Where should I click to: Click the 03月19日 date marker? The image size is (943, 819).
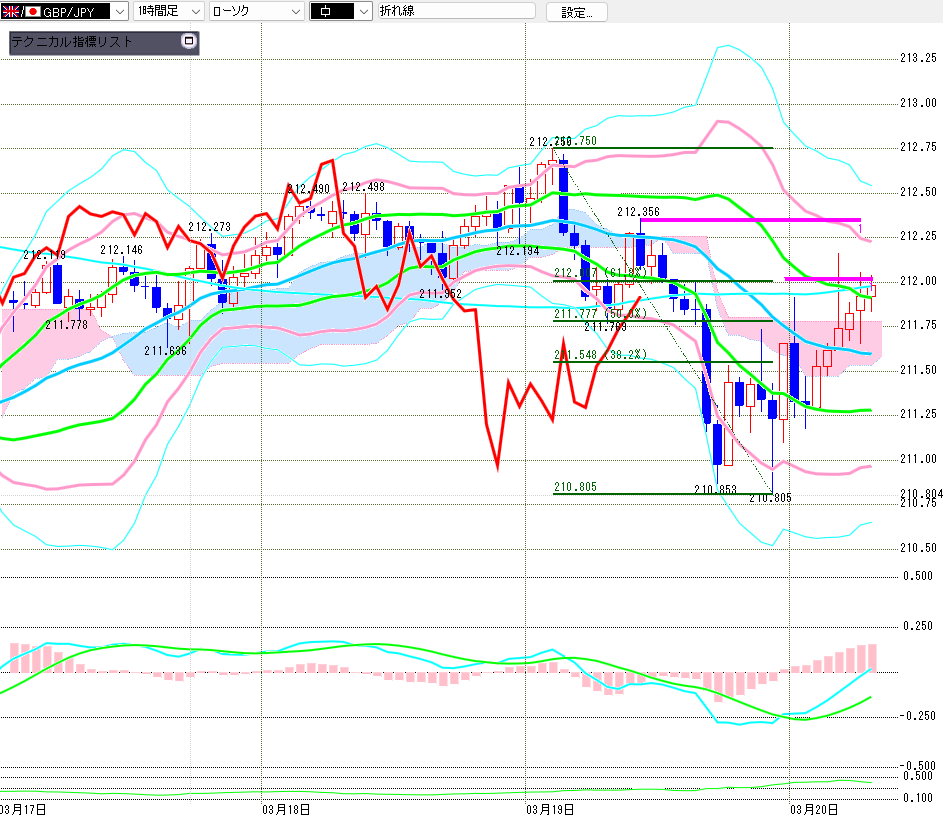549,808
